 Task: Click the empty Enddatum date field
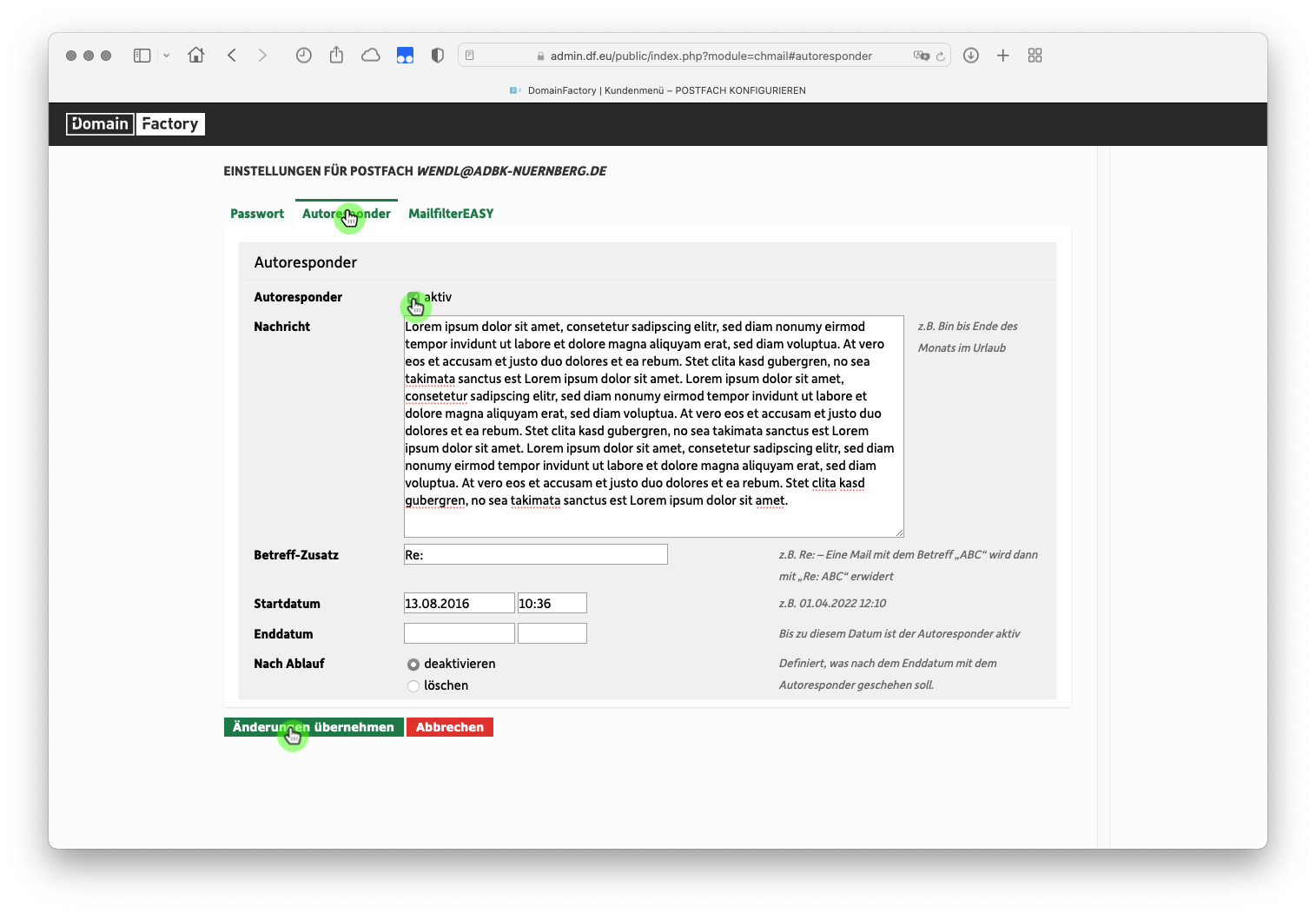click(x=459, y=633)
